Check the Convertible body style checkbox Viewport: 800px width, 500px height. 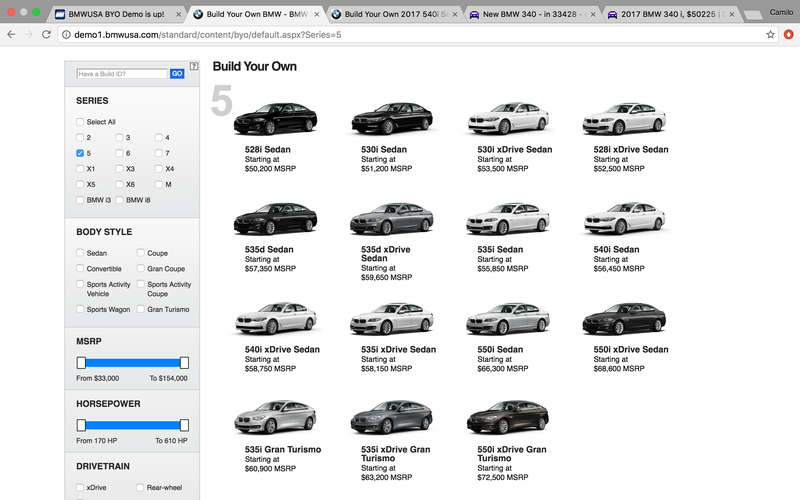coord(80,268)
